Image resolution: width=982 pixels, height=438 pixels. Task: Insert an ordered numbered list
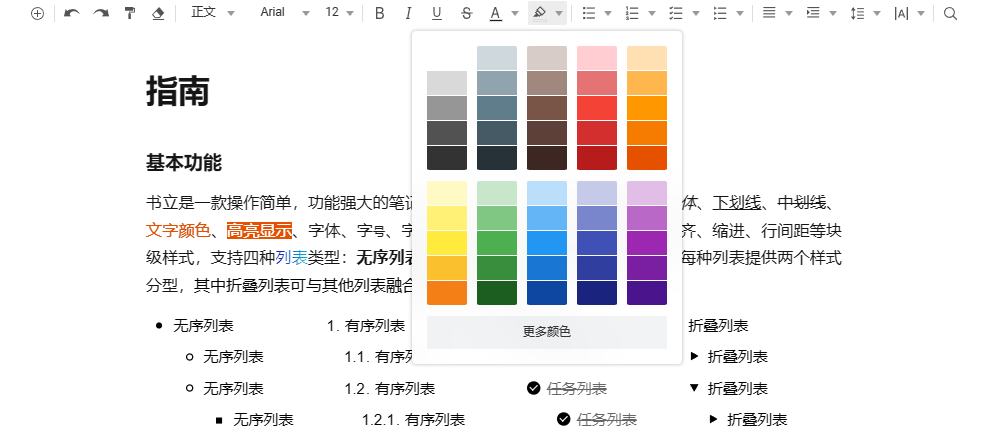tap(632, 13)
